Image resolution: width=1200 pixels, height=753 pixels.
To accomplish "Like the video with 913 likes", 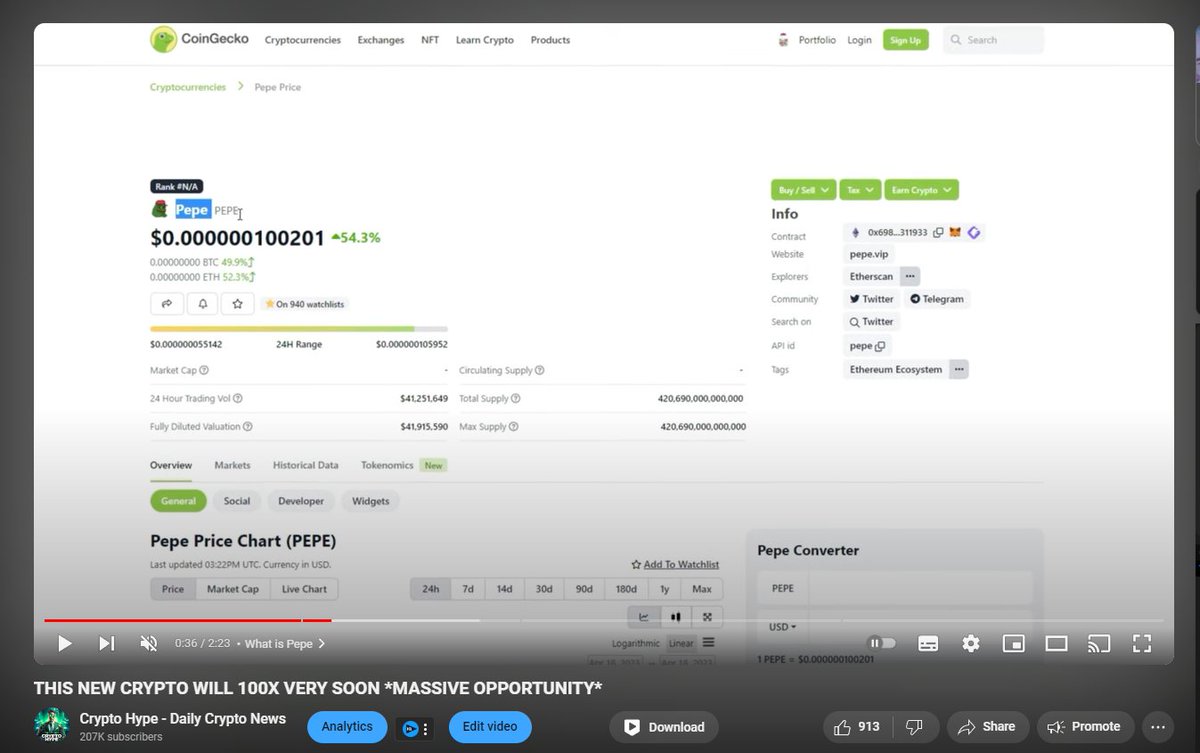I will click(859, 727).
